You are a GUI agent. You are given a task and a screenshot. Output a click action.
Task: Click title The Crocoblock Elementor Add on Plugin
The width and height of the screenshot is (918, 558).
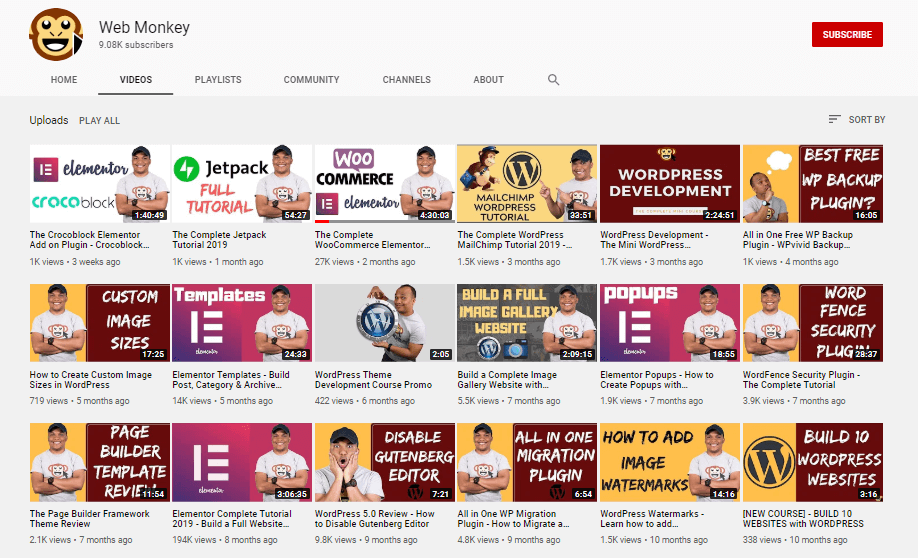click(90, 239)
